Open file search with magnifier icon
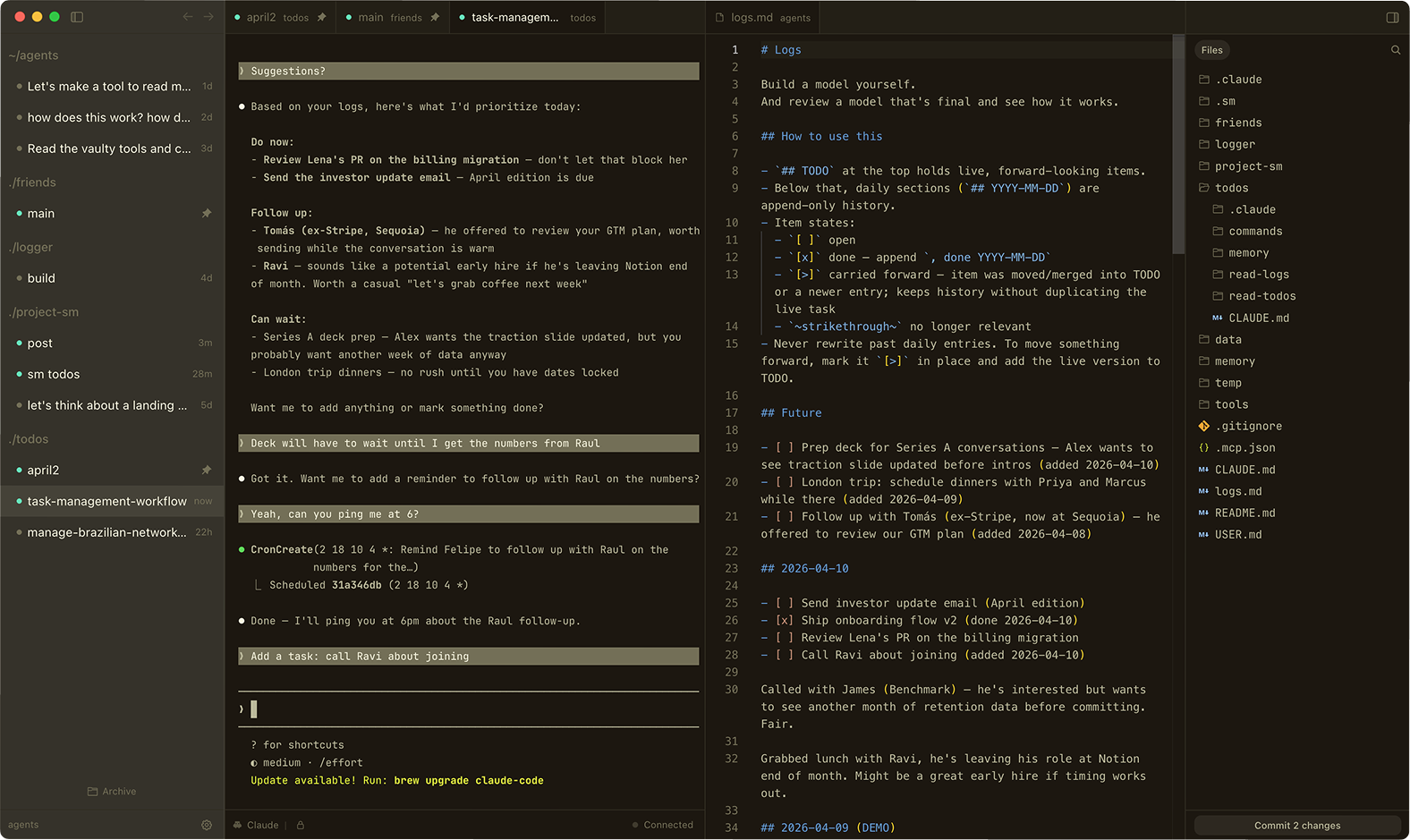This screenshot has width=1410, height=840. tap(1395, 50)
